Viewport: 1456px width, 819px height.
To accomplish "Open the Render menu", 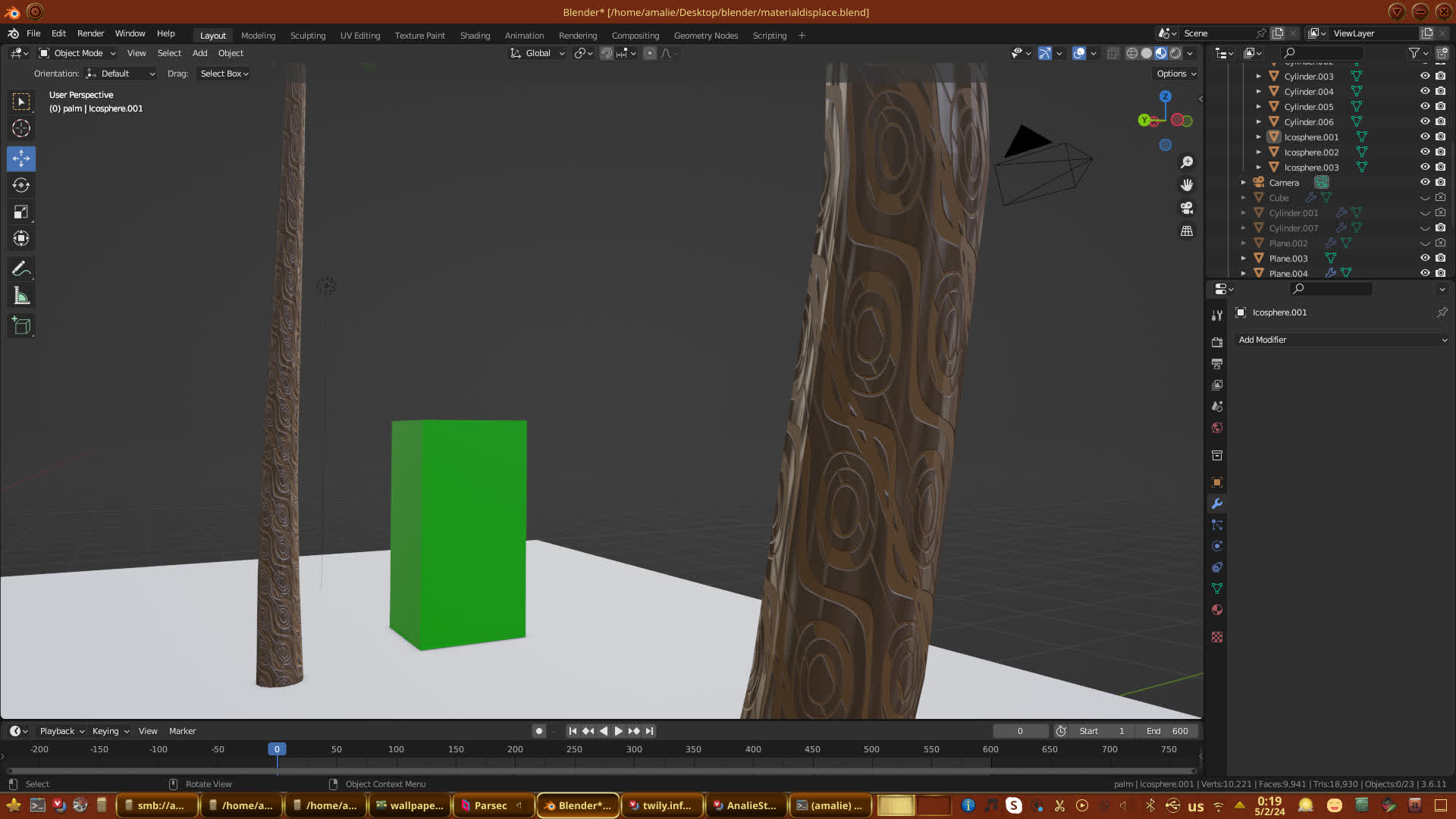I will (x=90, y=33).
